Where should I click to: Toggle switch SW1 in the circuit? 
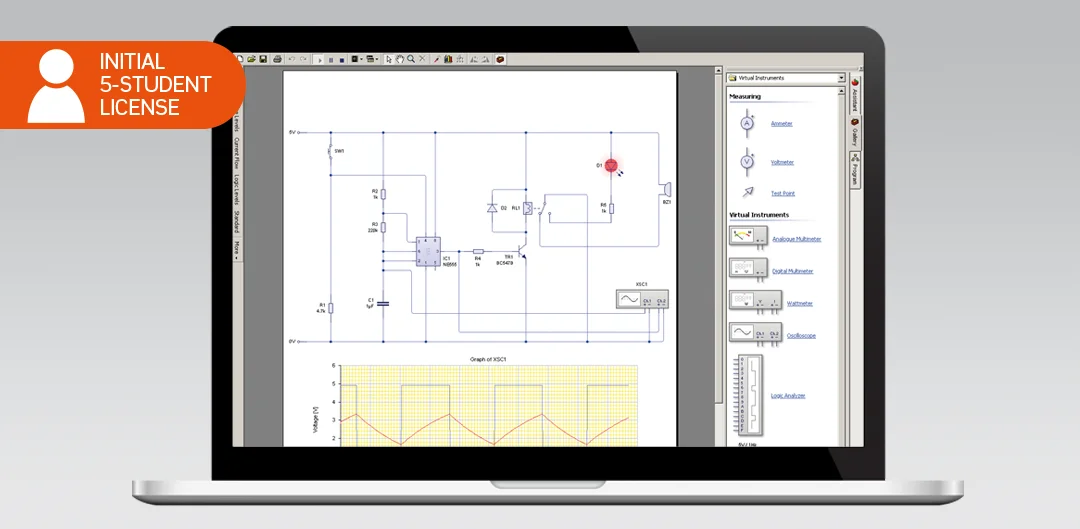329,152
